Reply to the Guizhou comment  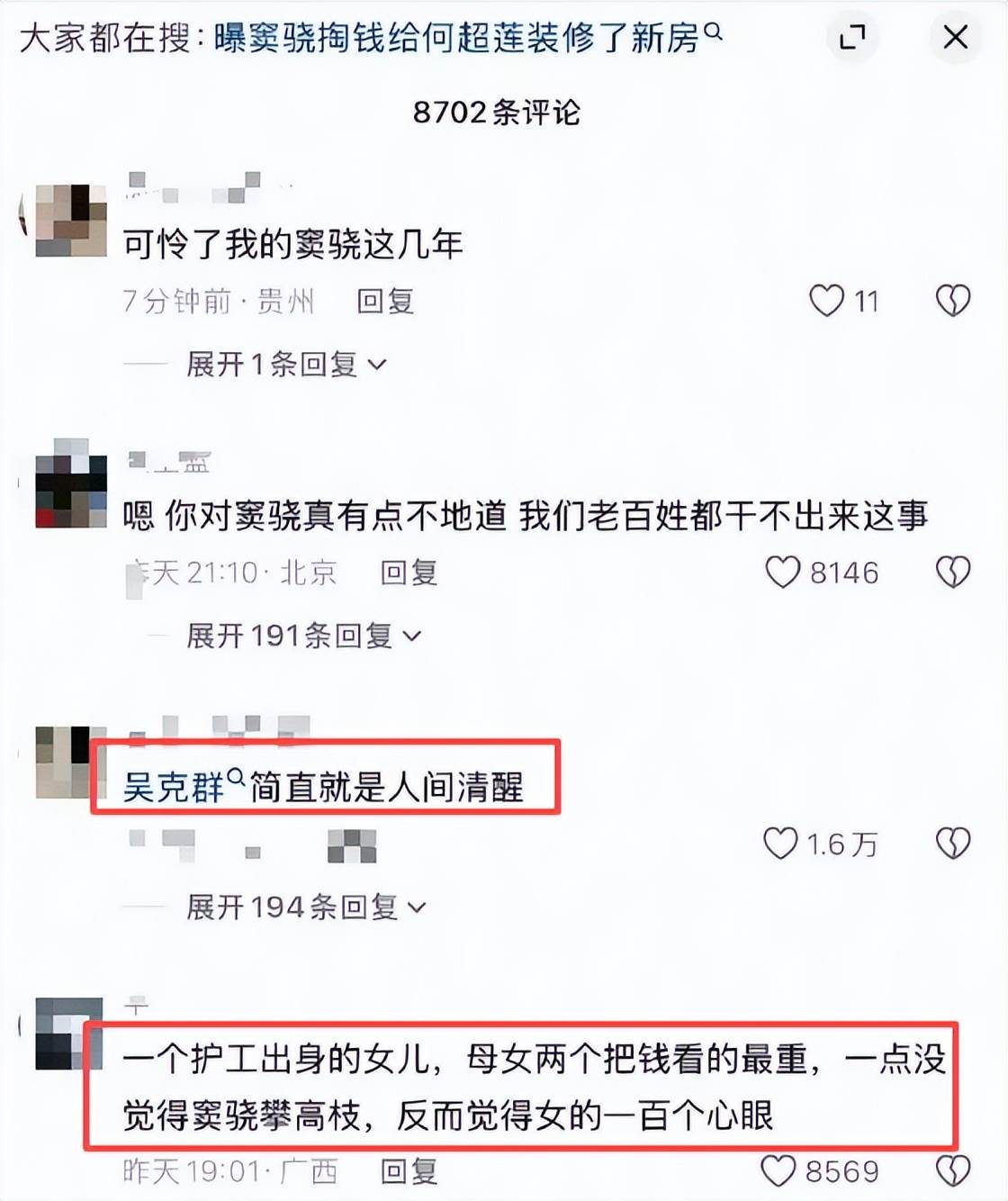pos(385,301)
